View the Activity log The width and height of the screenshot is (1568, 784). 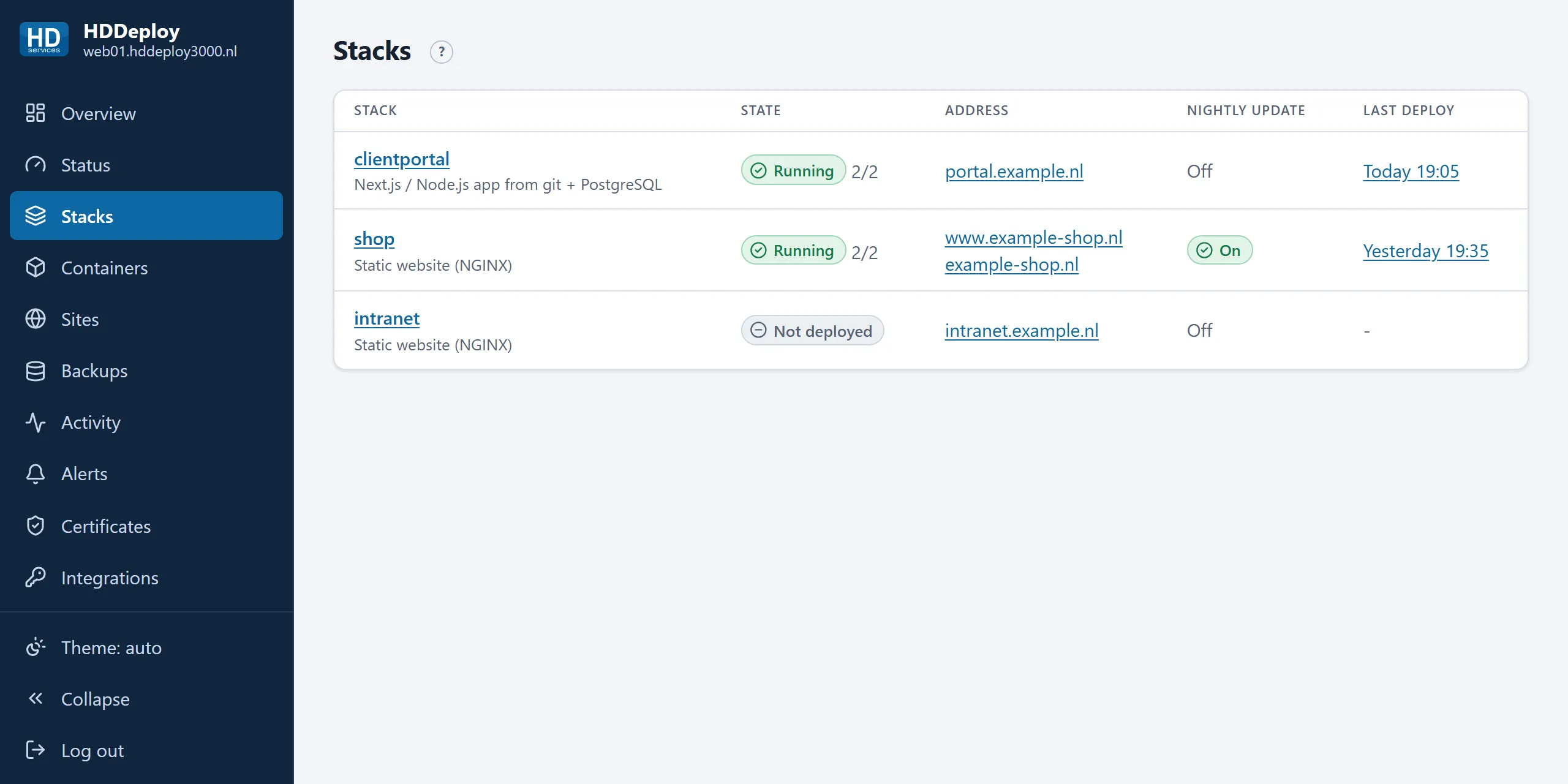pyautogui.click(x=146, y=422)
